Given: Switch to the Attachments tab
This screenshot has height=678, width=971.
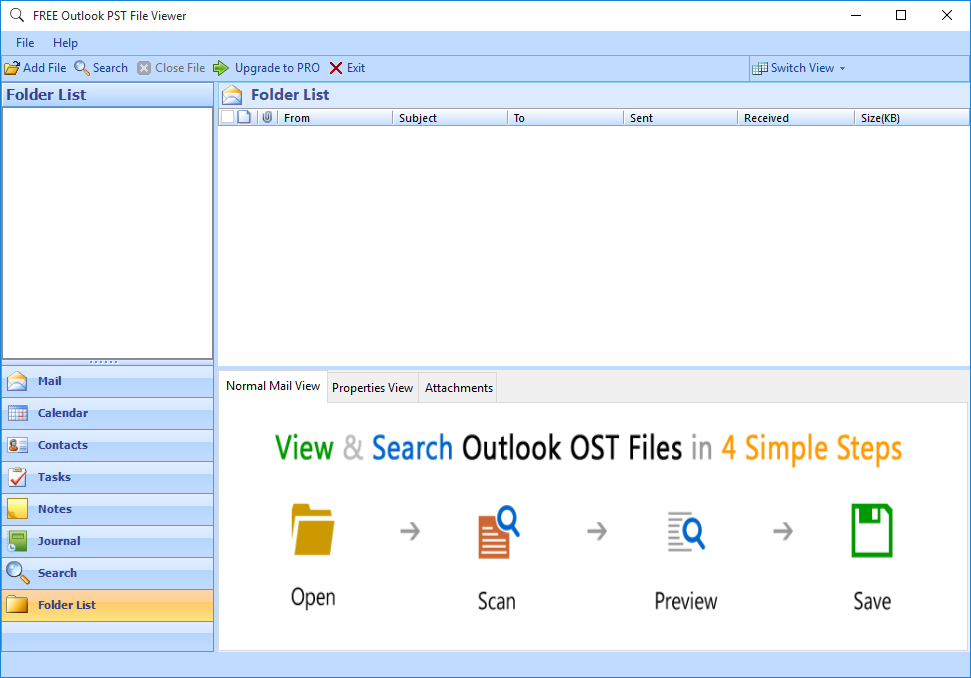Looking at the screenshot, I should click(x=457, y=387).
